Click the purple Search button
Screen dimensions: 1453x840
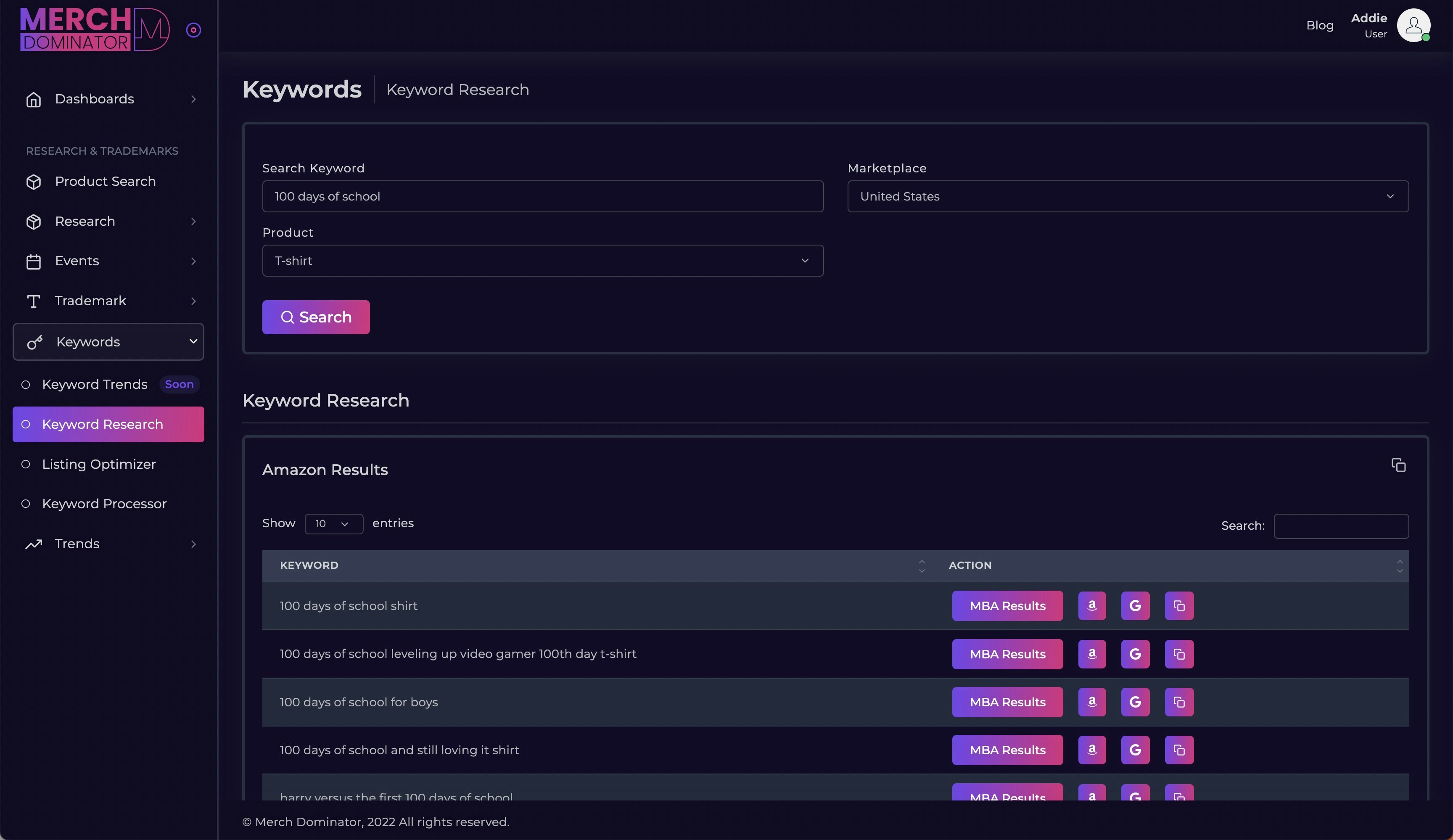(316, 317)
